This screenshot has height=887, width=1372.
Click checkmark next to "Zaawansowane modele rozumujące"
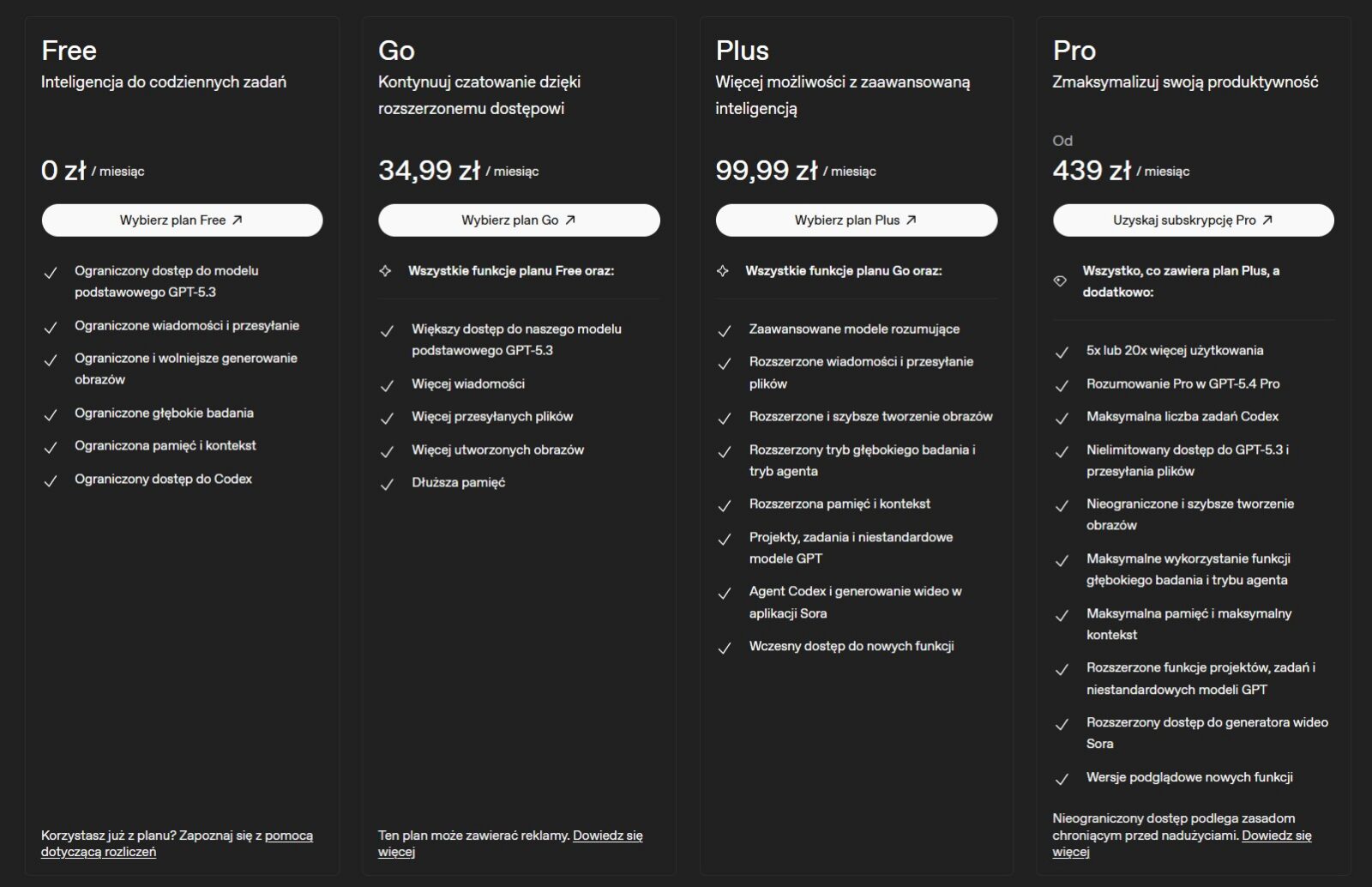(725, 330)
